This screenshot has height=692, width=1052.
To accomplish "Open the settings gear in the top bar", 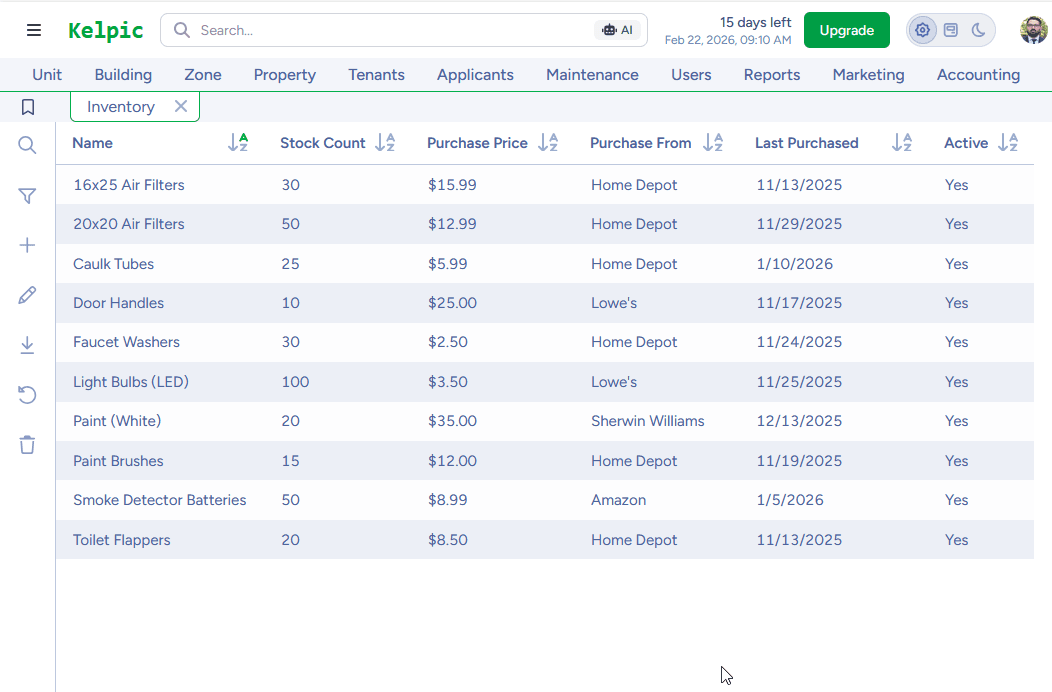I will click(x=922, y=30).
